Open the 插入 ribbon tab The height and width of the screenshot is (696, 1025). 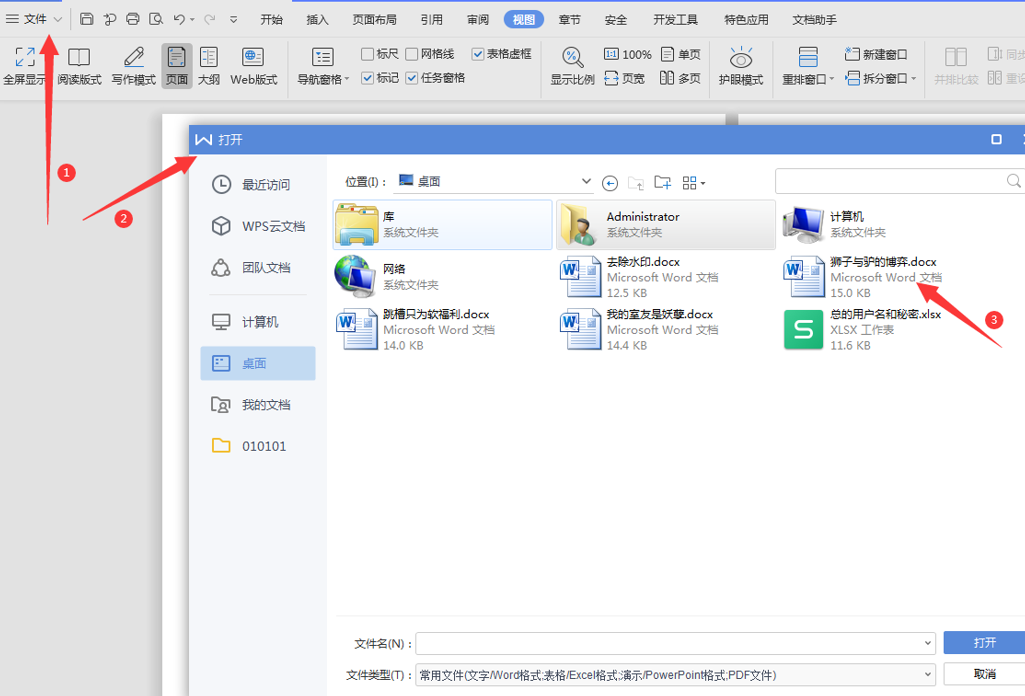[317, 20]
